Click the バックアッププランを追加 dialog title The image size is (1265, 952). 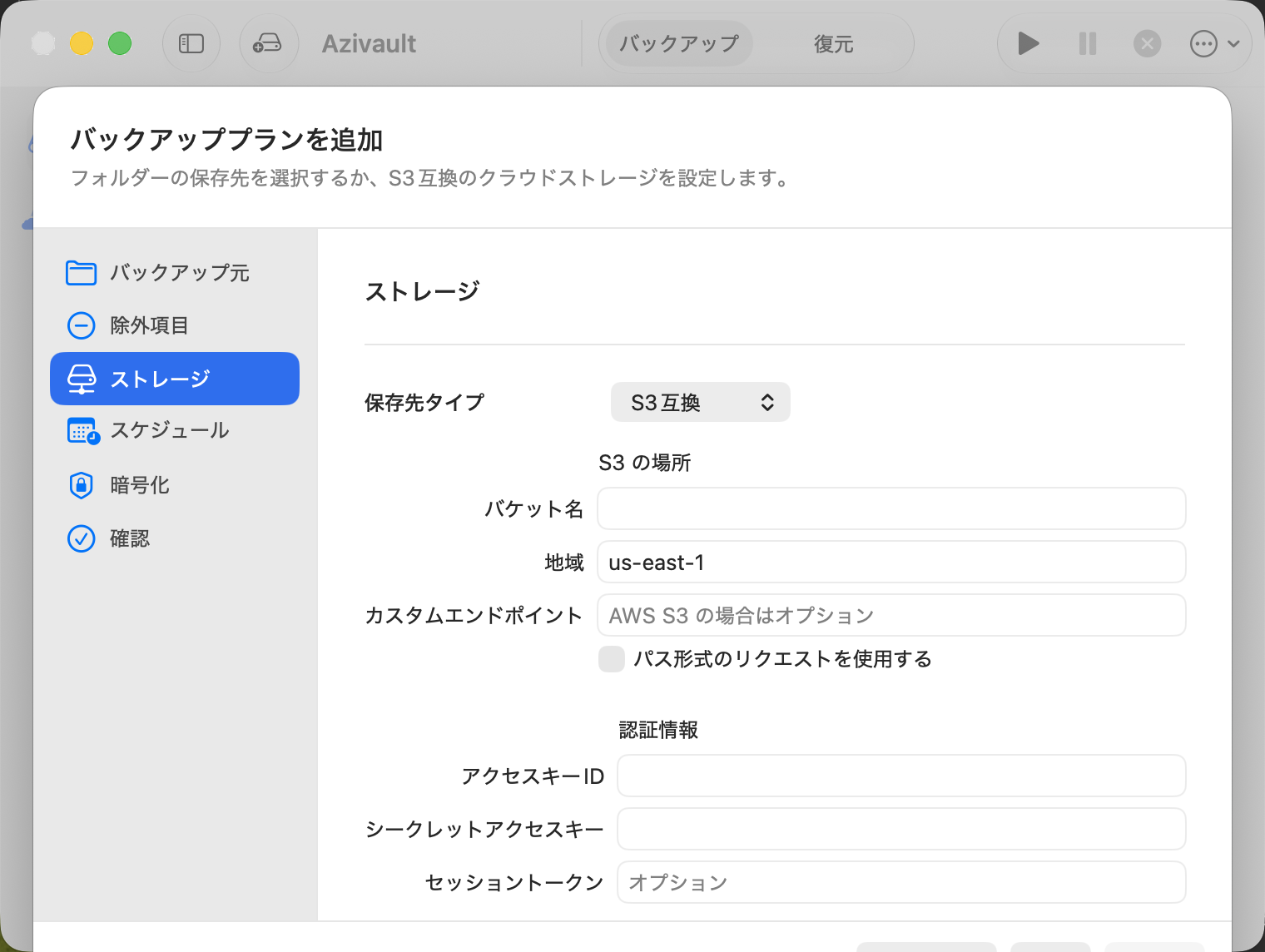click(226, 139)
